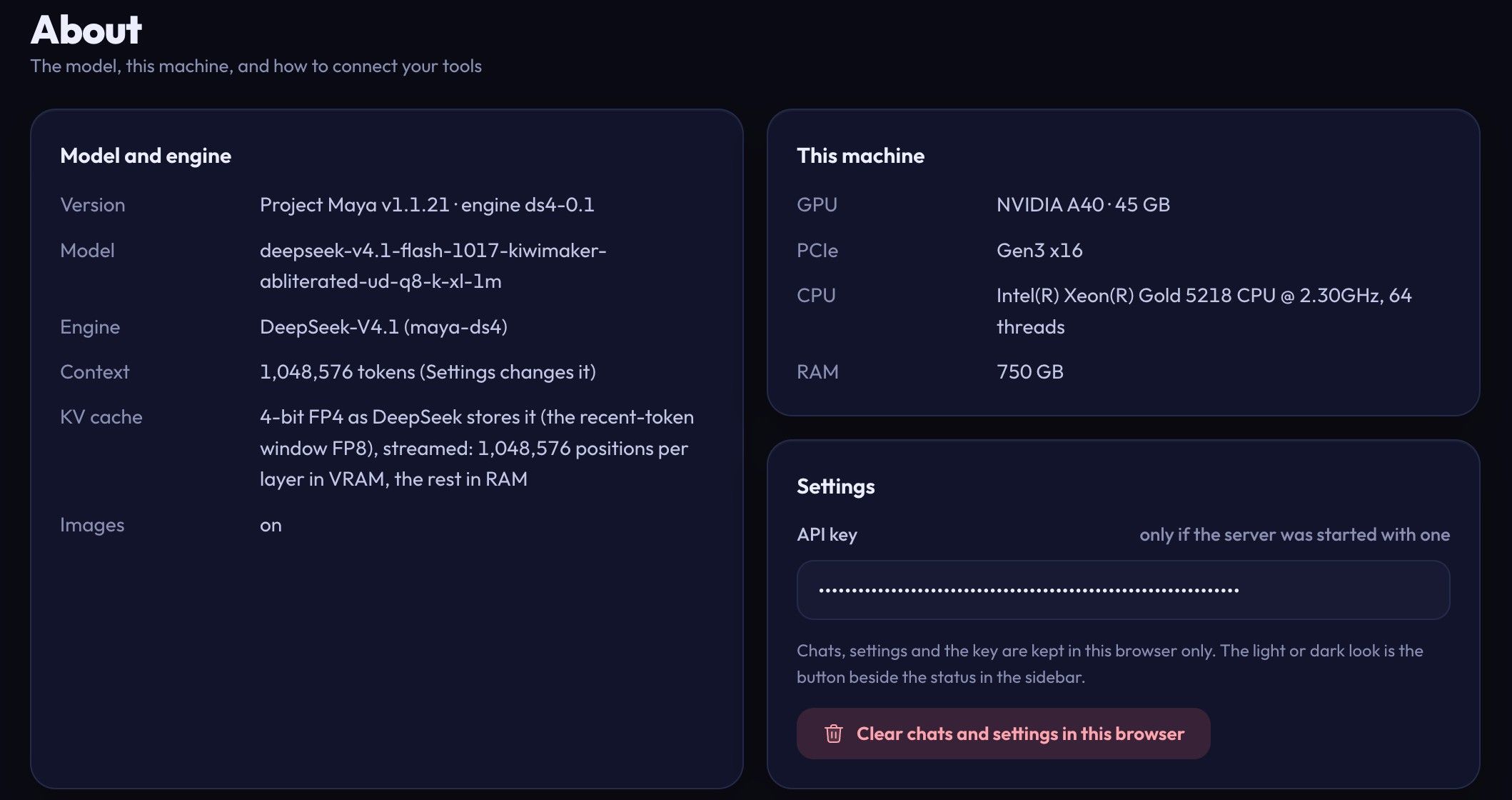Click the note about chats kept in this browser
The width and height of the screenshot is (1512, 800).
(1110, 664)
